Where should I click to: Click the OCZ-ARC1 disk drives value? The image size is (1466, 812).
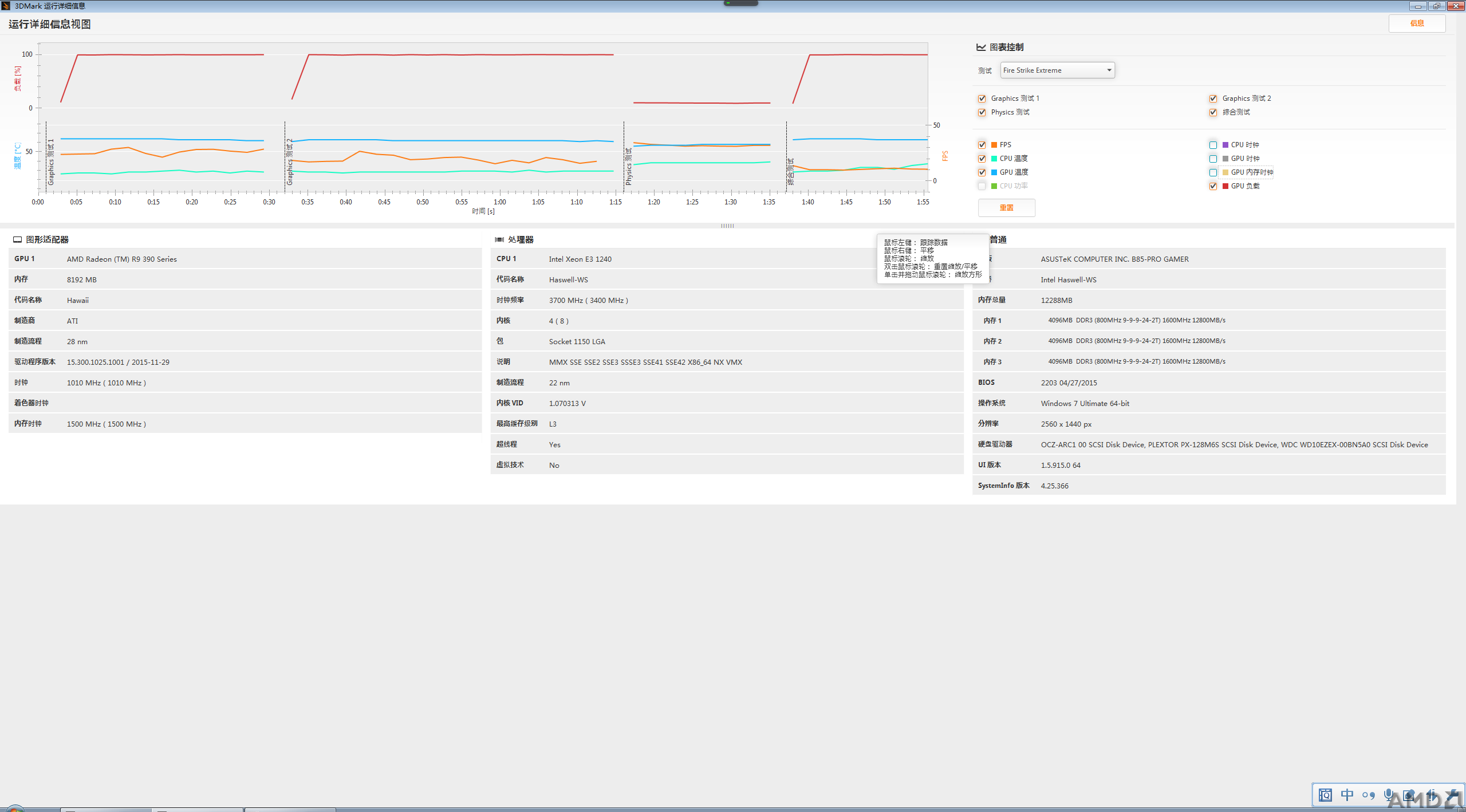point(1235,445)
